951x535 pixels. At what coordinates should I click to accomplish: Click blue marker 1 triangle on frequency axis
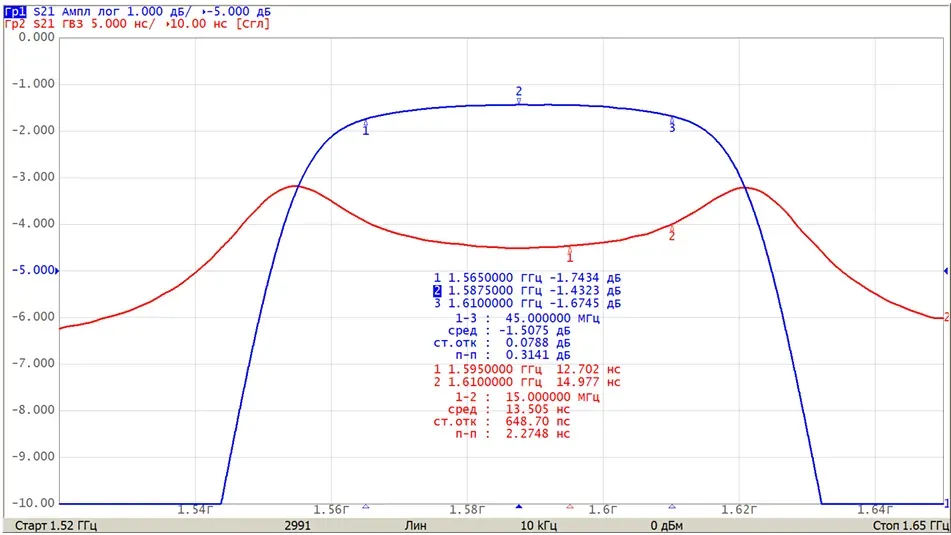pyautogui.click(x=366, y=506)
